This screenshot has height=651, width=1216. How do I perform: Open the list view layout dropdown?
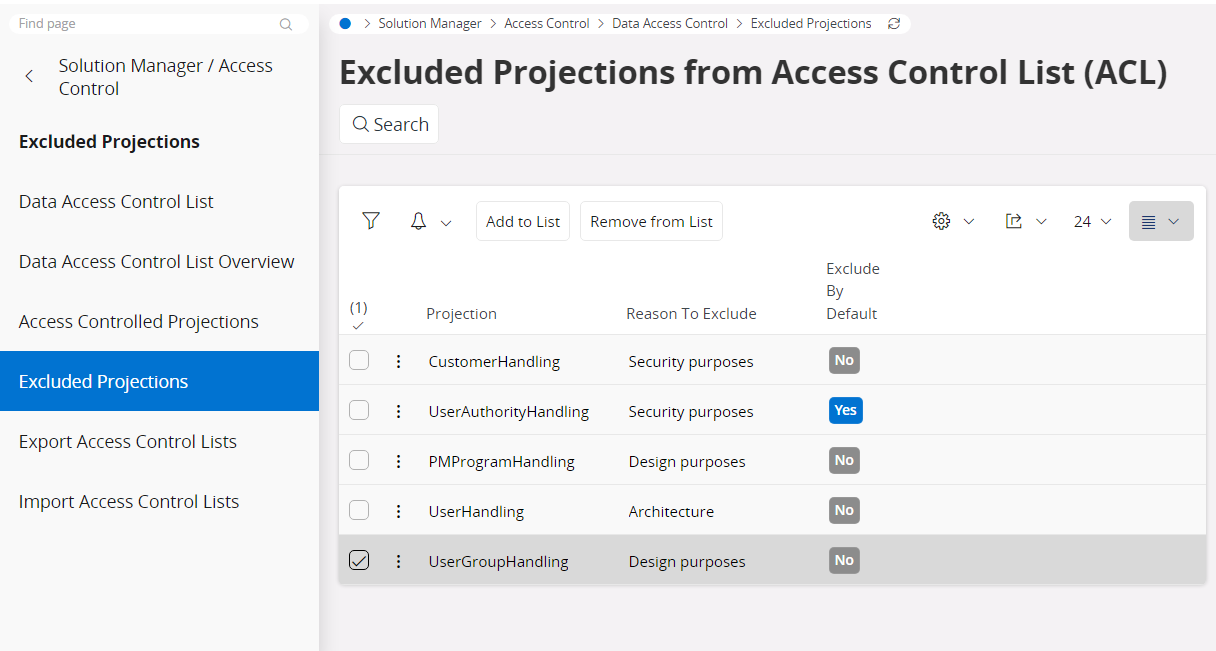(1160, 222)
